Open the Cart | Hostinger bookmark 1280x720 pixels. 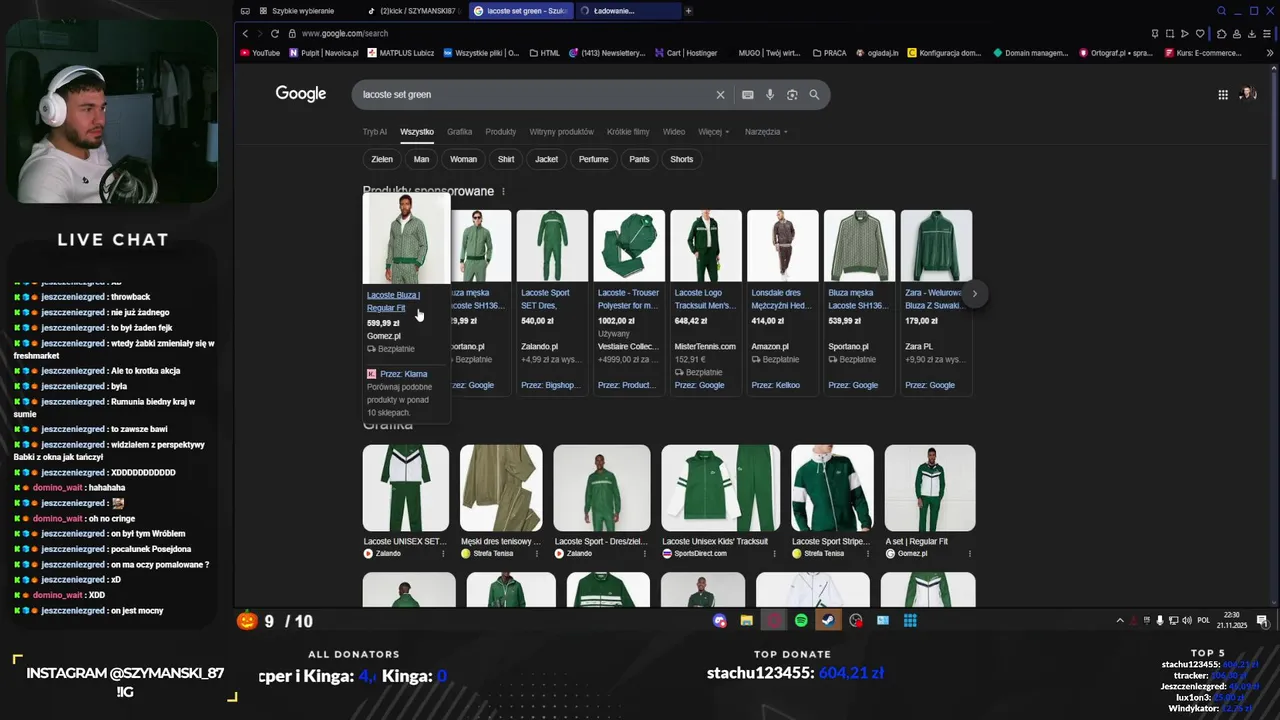(686, 53)
